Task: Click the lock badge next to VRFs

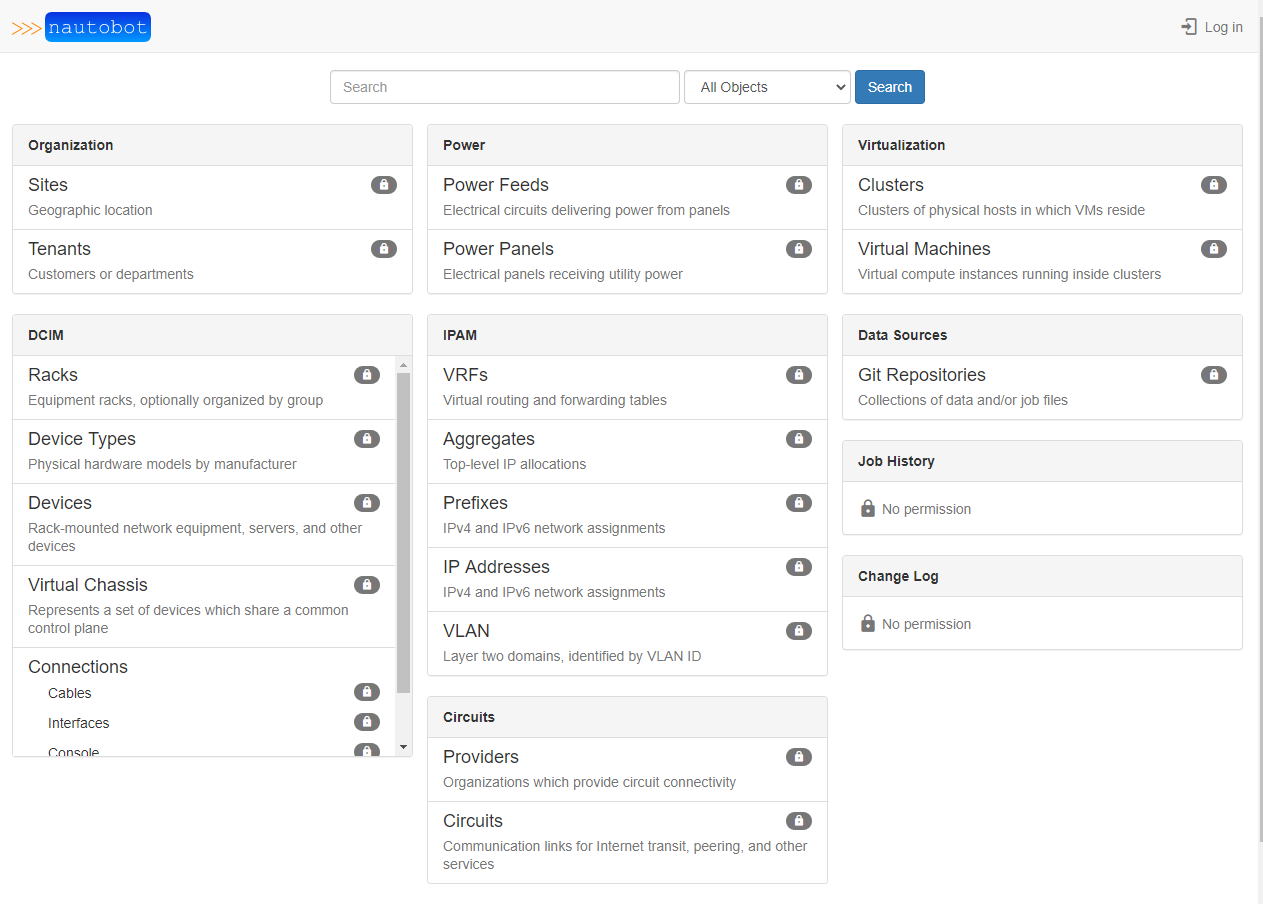Action: point(799,375)
